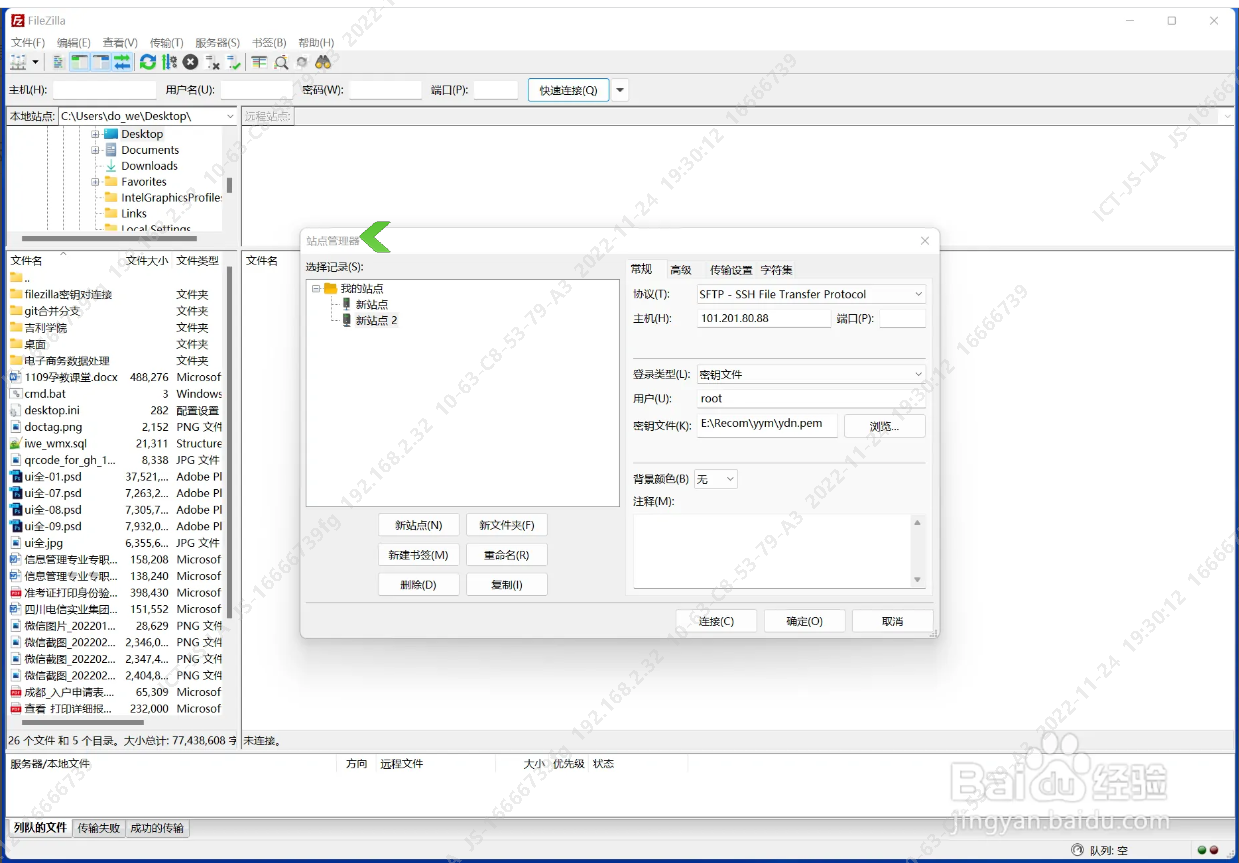This screenshot has height=863, width=1239.
Task: Click the 用户 field containing root
Action: (811, 398)
